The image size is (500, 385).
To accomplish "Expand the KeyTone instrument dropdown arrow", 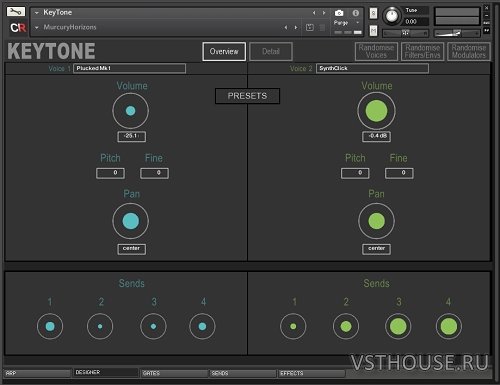I will [x=37, y=13].
